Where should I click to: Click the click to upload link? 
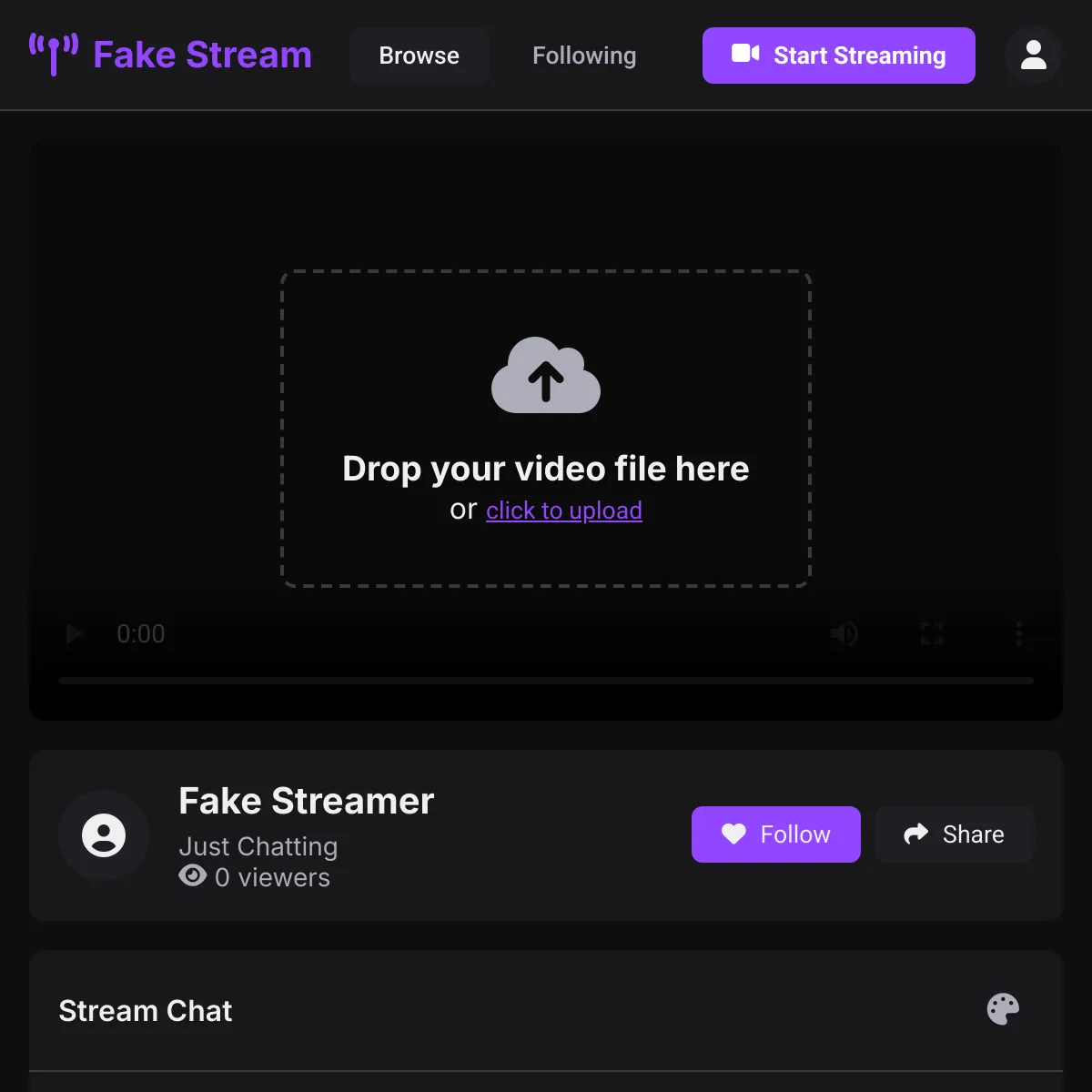[x=563, y=511]
